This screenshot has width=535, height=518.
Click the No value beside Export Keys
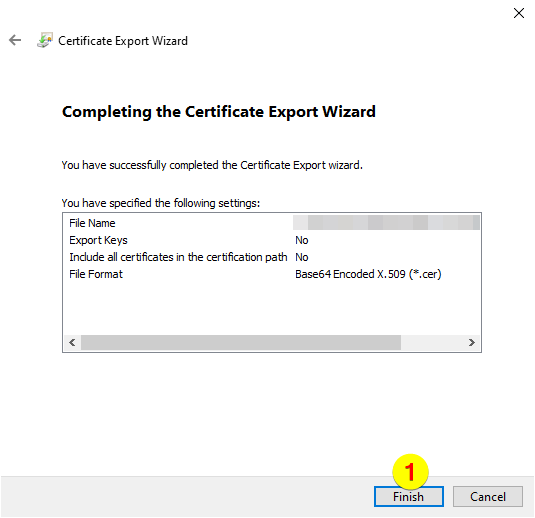click(x=302, y=240)
